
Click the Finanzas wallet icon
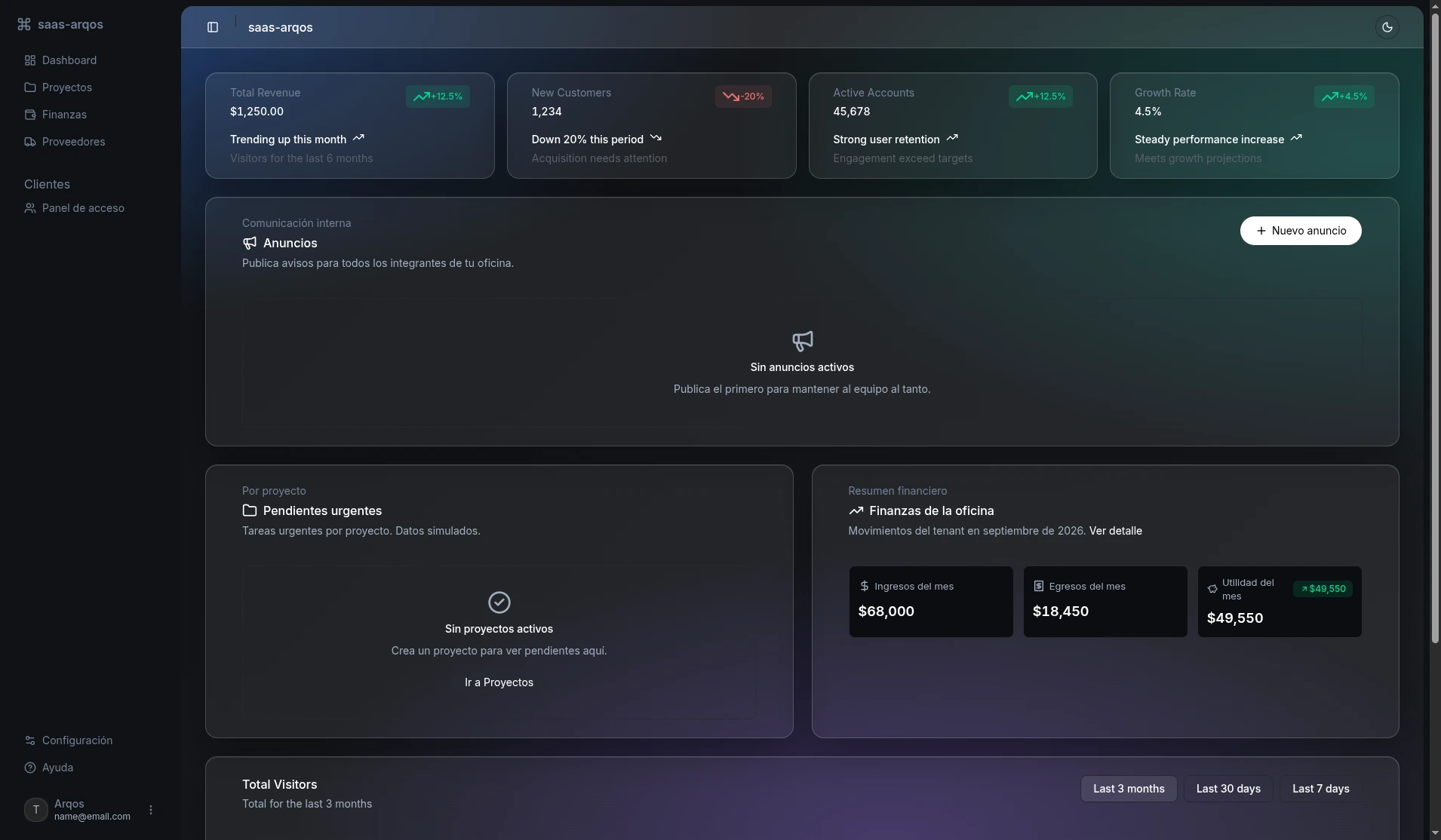(x=30, y=115)
